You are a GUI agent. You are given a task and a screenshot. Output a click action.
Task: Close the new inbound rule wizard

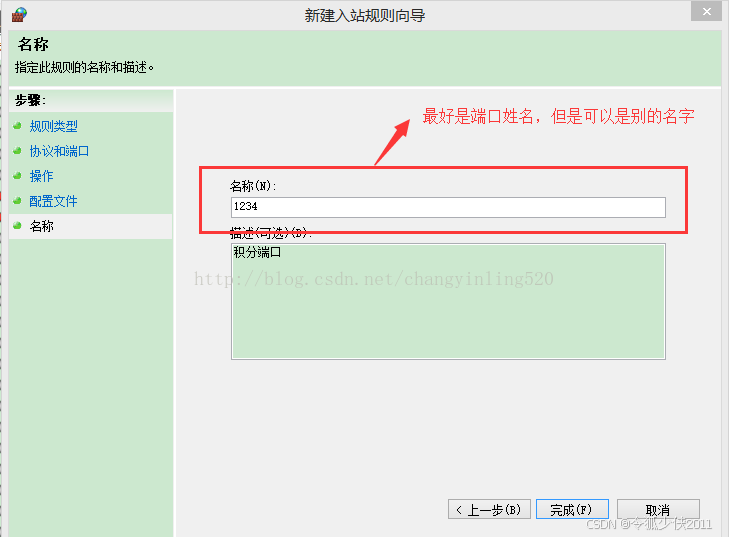click(706, 12)
